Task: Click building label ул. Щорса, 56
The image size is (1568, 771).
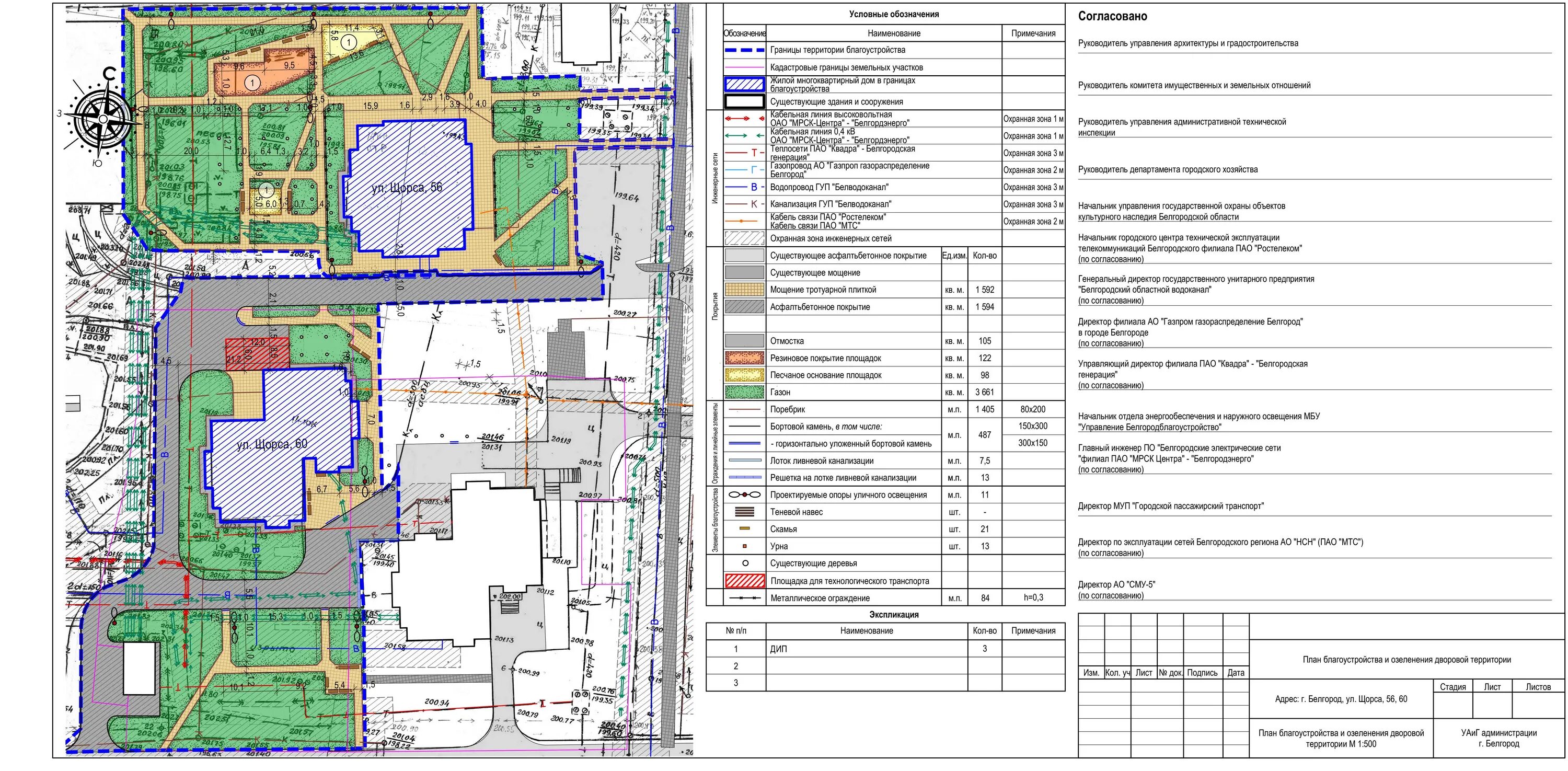Action: click(407, 188)
